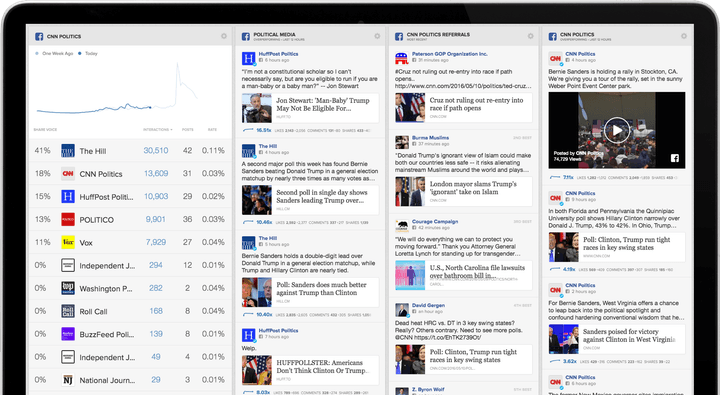Screen dimensions: 720x395
Task: Open settings gear of CNN Politics Referrals column
Action: [x=530, y=36]
